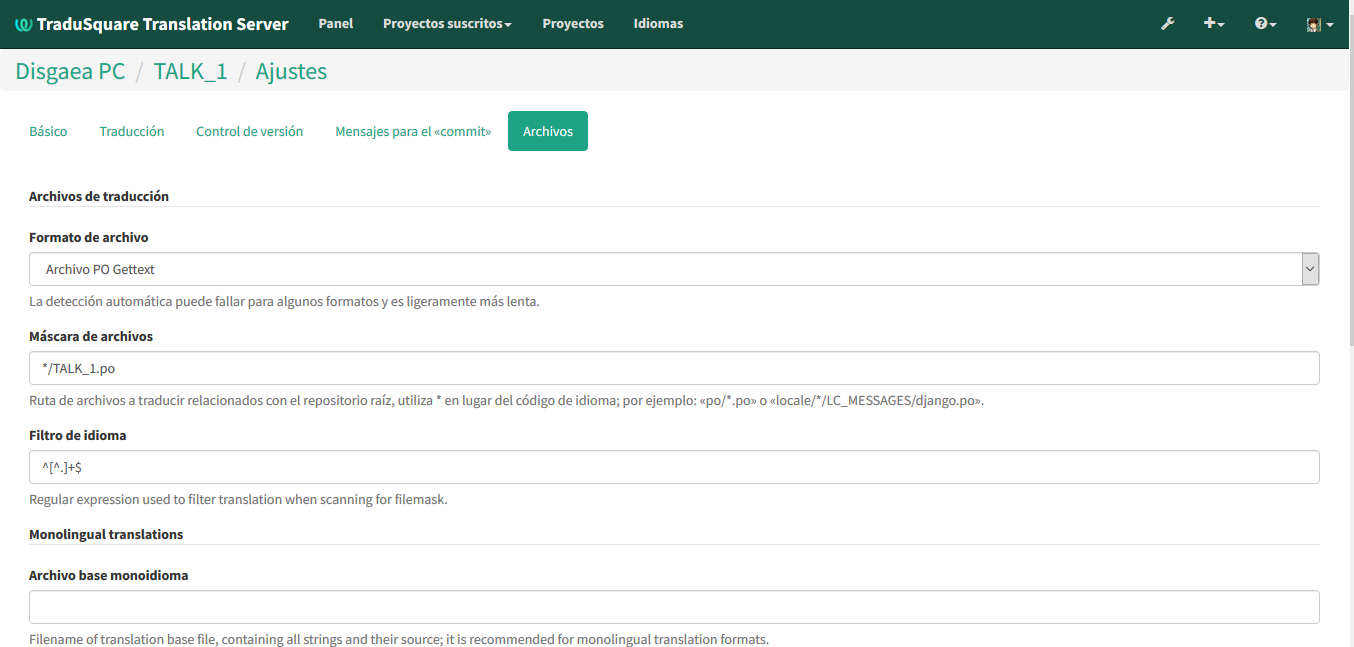Open Proyectos navbar item
The width and height of the screenshot is (1354, 647).
(x=573, y=24)
